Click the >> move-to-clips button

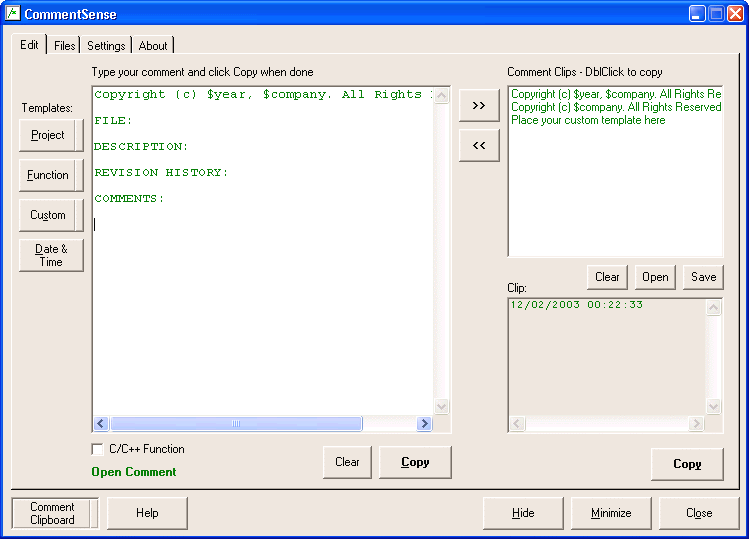(x=479, y=106)
